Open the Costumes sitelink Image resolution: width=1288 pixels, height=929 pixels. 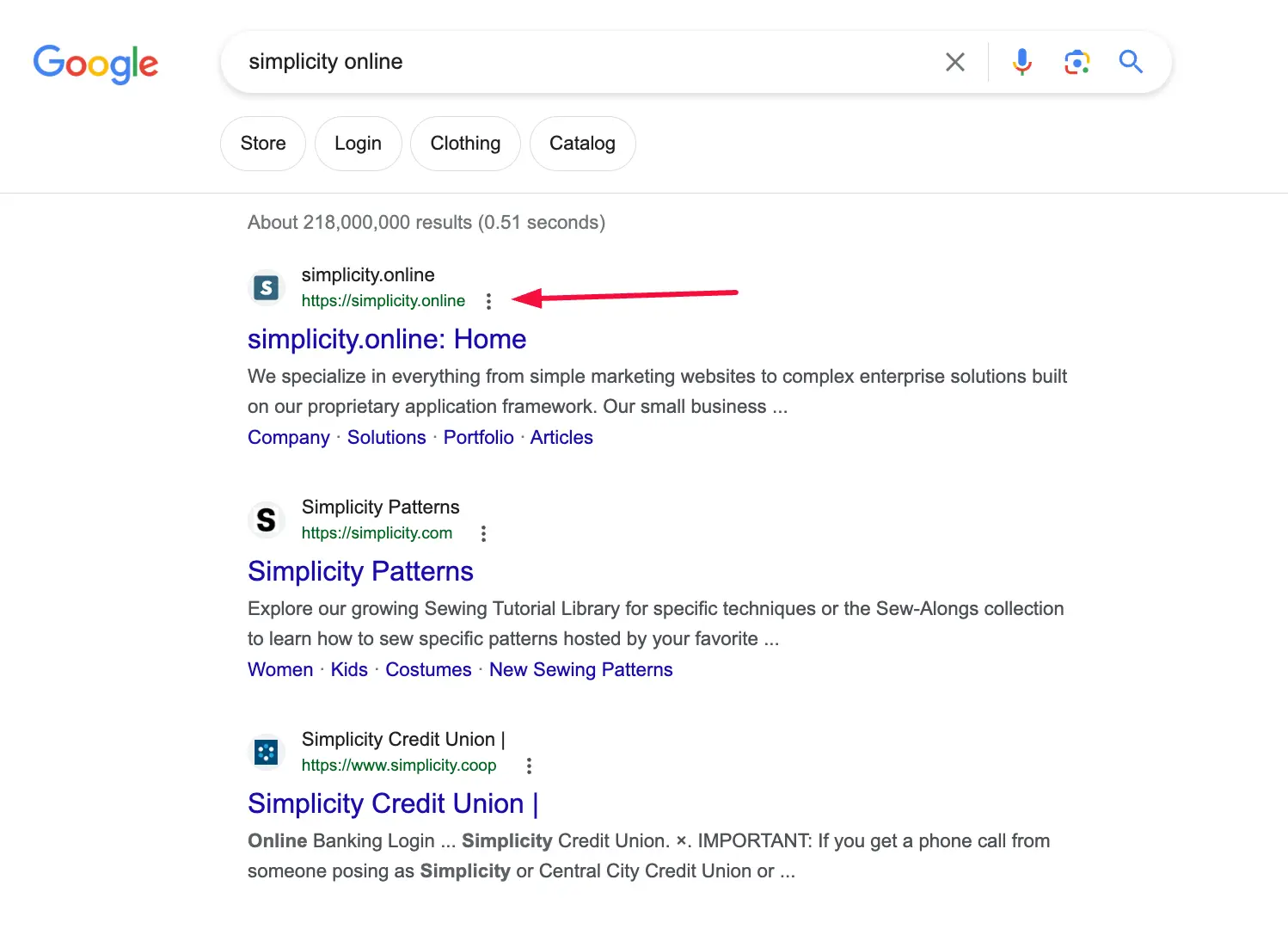tap(428, 669)
